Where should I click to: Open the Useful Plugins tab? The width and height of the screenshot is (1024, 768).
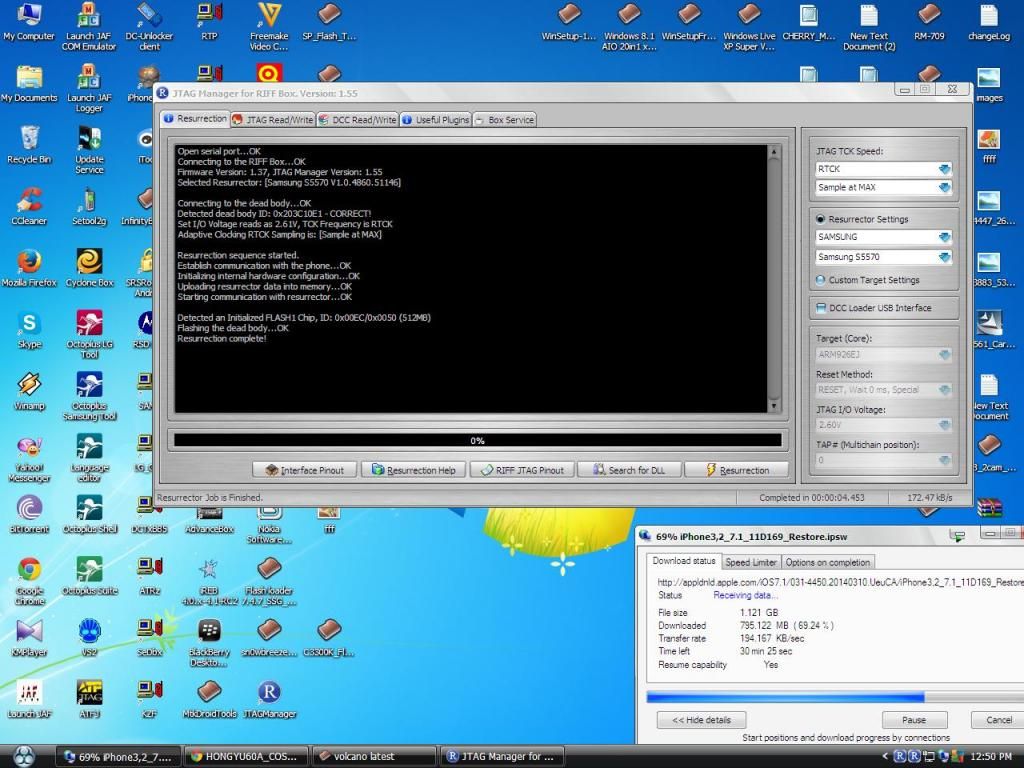tap(436, 120)
